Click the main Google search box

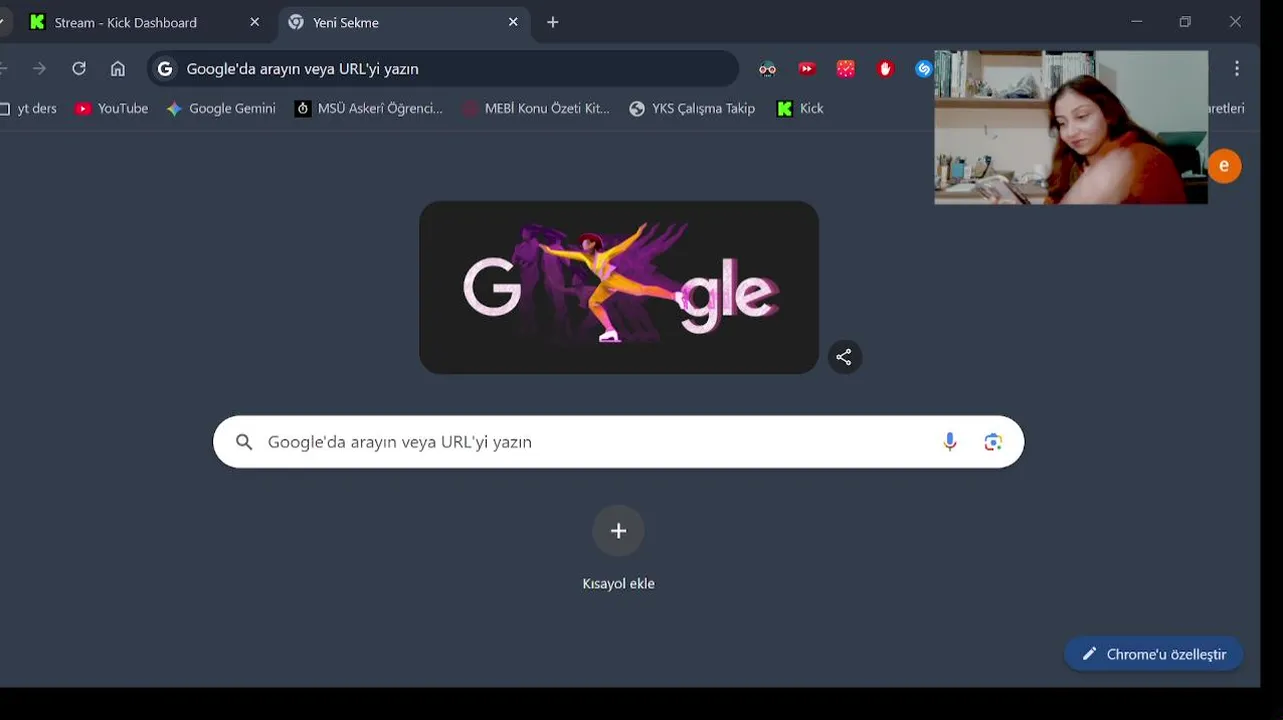tap(618, 442)
